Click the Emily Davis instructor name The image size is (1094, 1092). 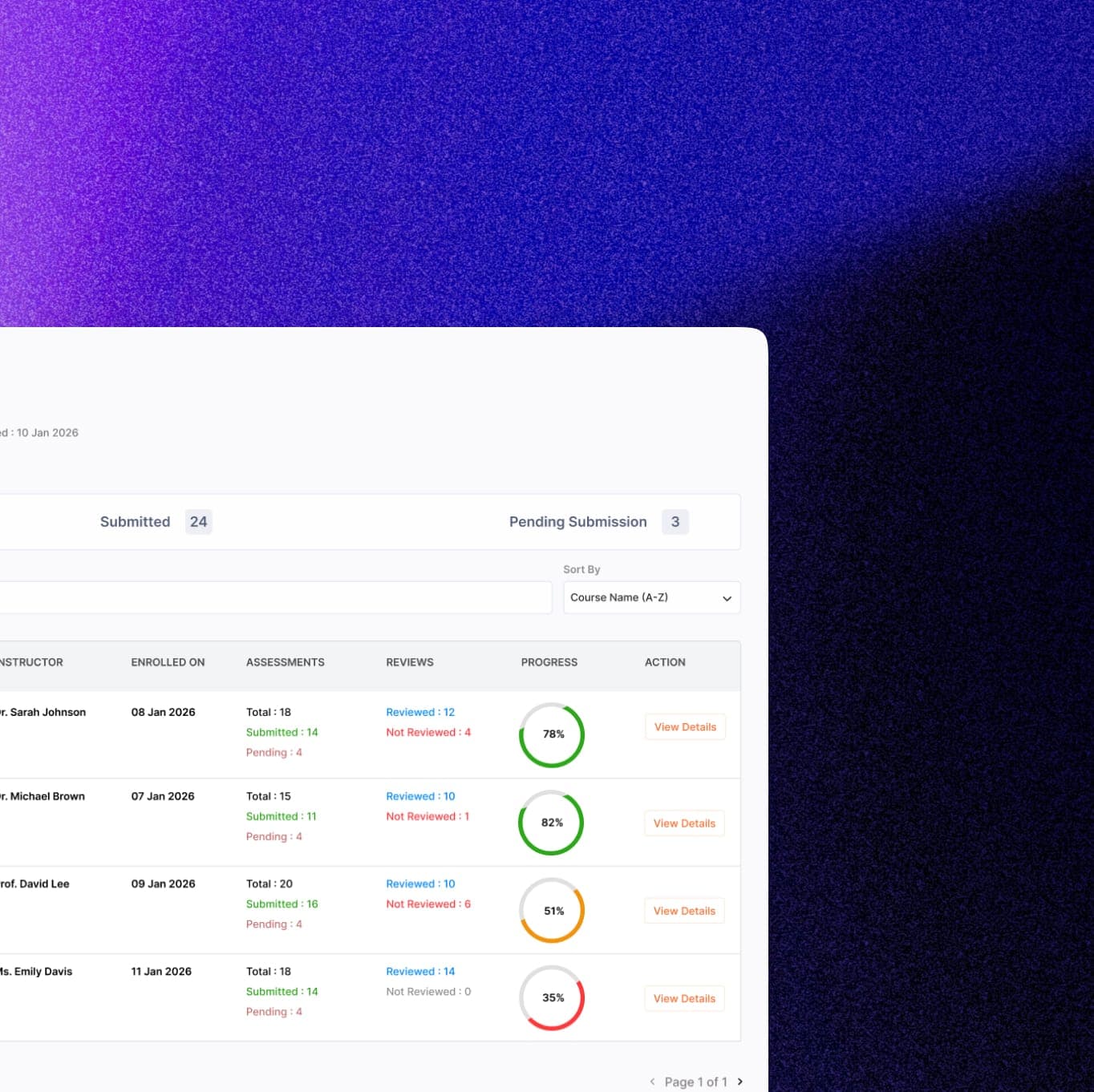click(36, 971)
